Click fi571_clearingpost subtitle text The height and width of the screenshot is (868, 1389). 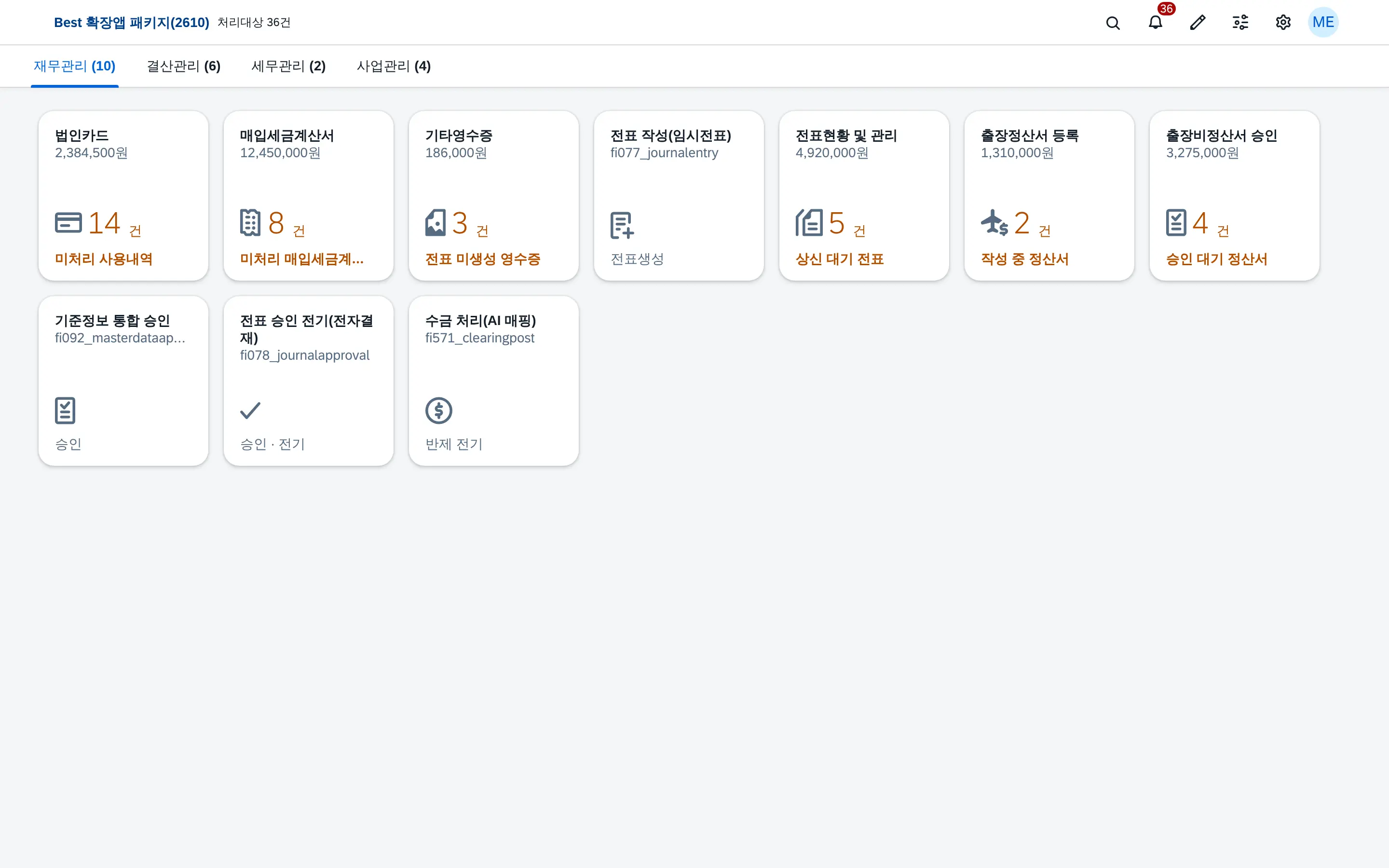coord(480,338)
